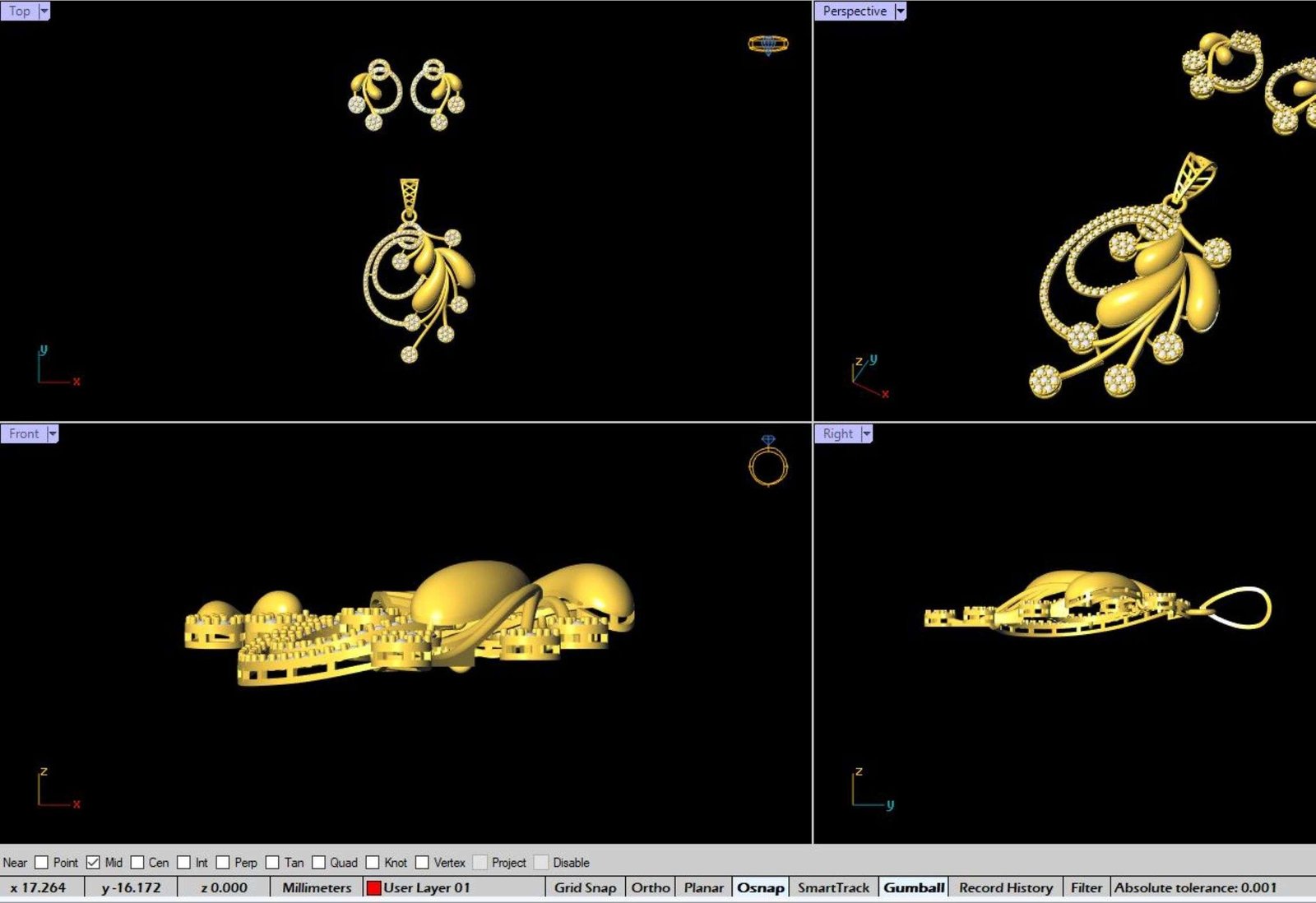Click the red User Layer 01 color swatch

tap(373, 887)
